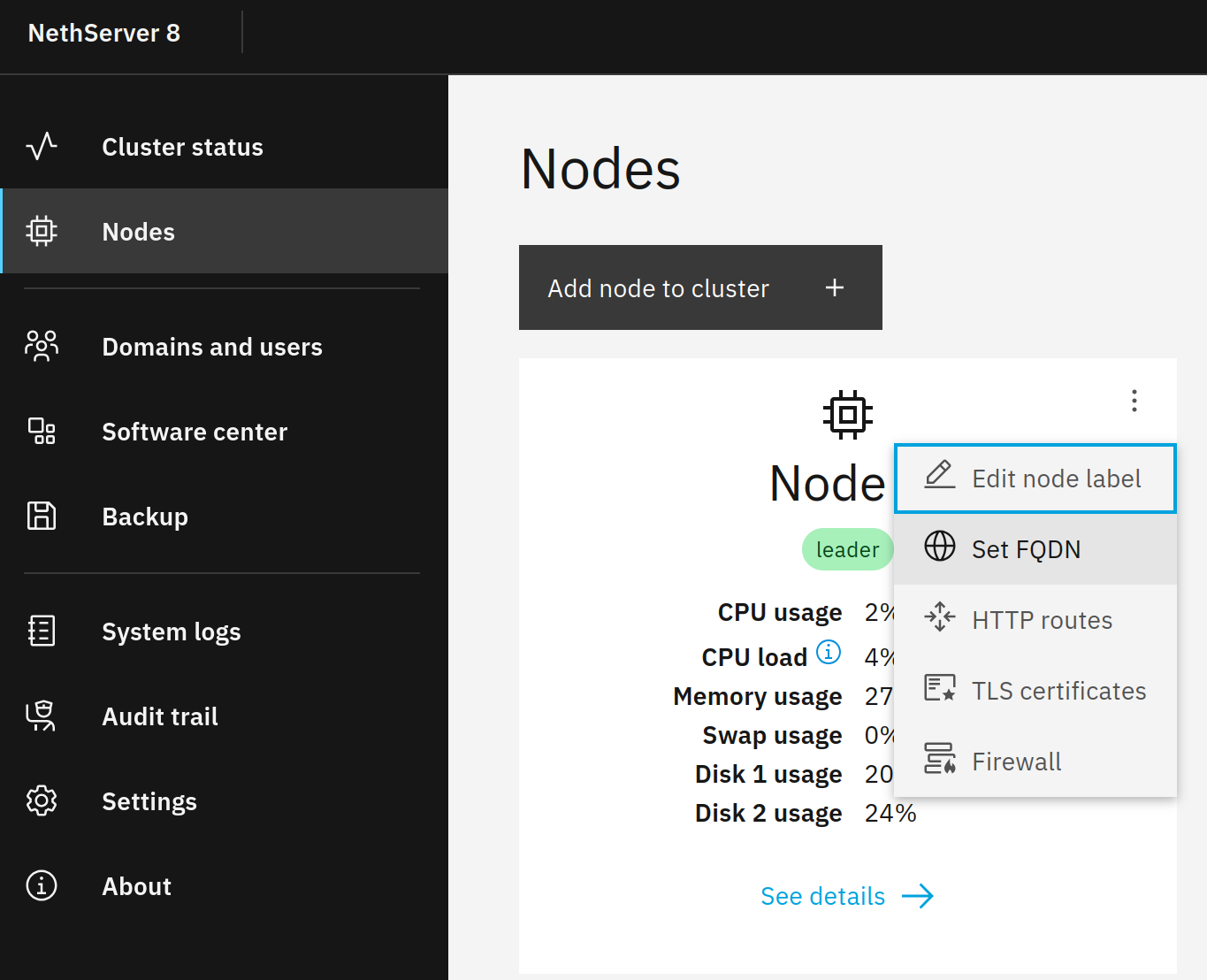Open TLS certificates from the node menu

coord(1035,691)
